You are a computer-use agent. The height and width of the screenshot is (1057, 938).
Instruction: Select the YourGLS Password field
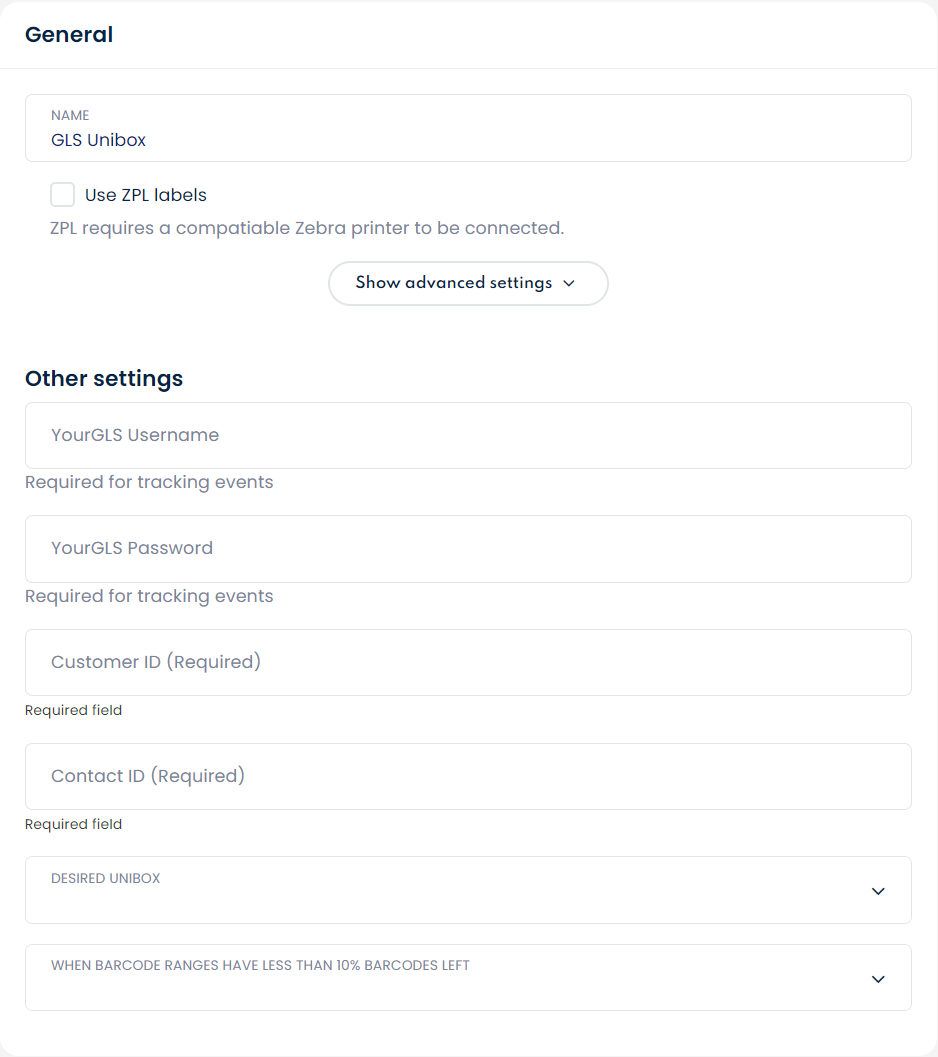[x=468, y=548]
